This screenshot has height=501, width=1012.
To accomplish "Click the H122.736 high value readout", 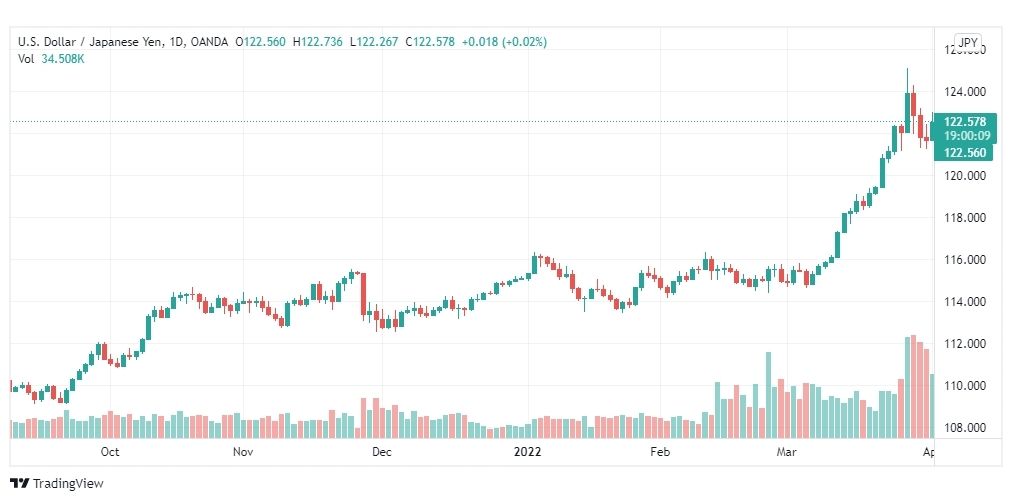I will click(x=318, y=42).
